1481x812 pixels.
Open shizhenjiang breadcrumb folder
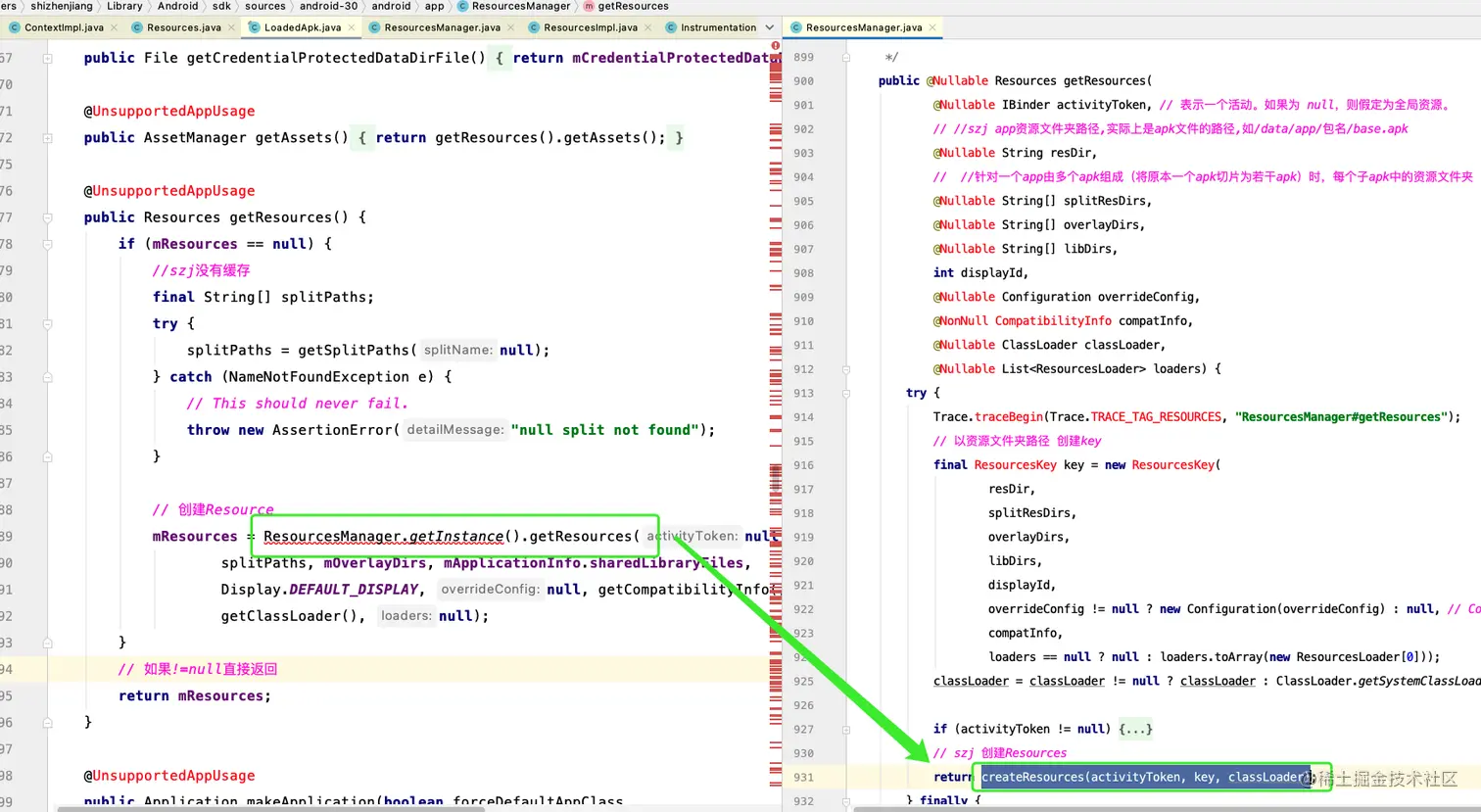(62, 6)
